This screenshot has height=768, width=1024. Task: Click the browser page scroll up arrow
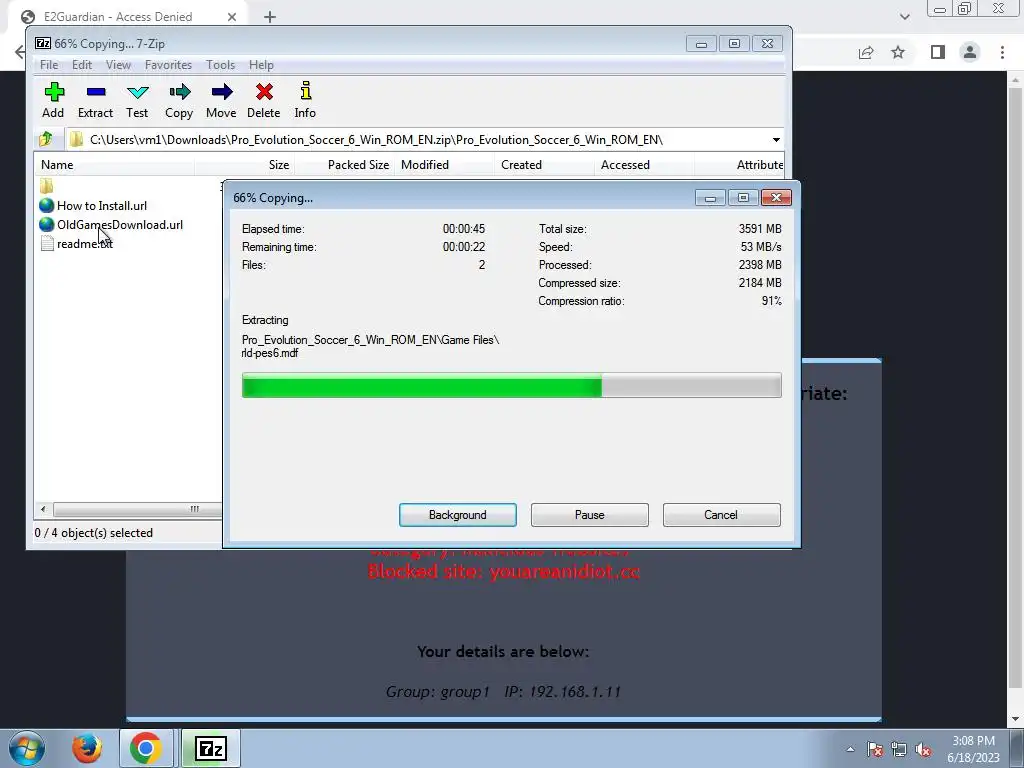click(x=1016, y=79)
